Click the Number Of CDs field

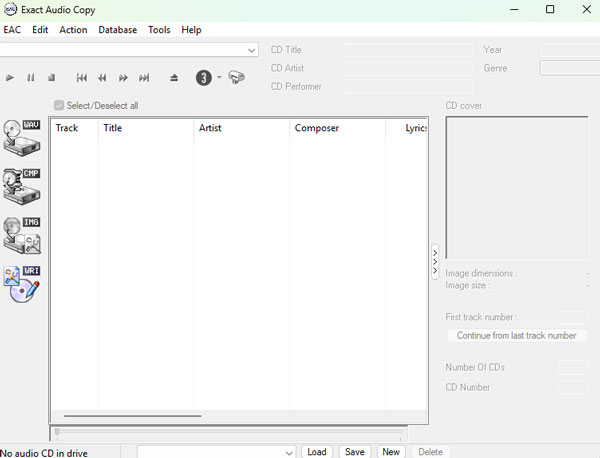[x=573, y=367]
